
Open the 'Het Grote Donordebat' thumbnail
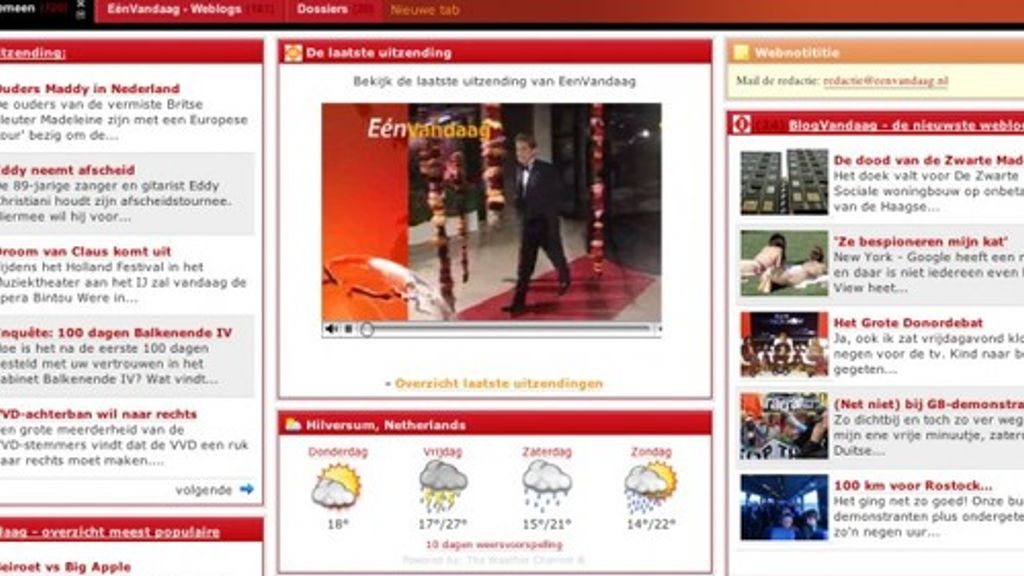[784, 344]
